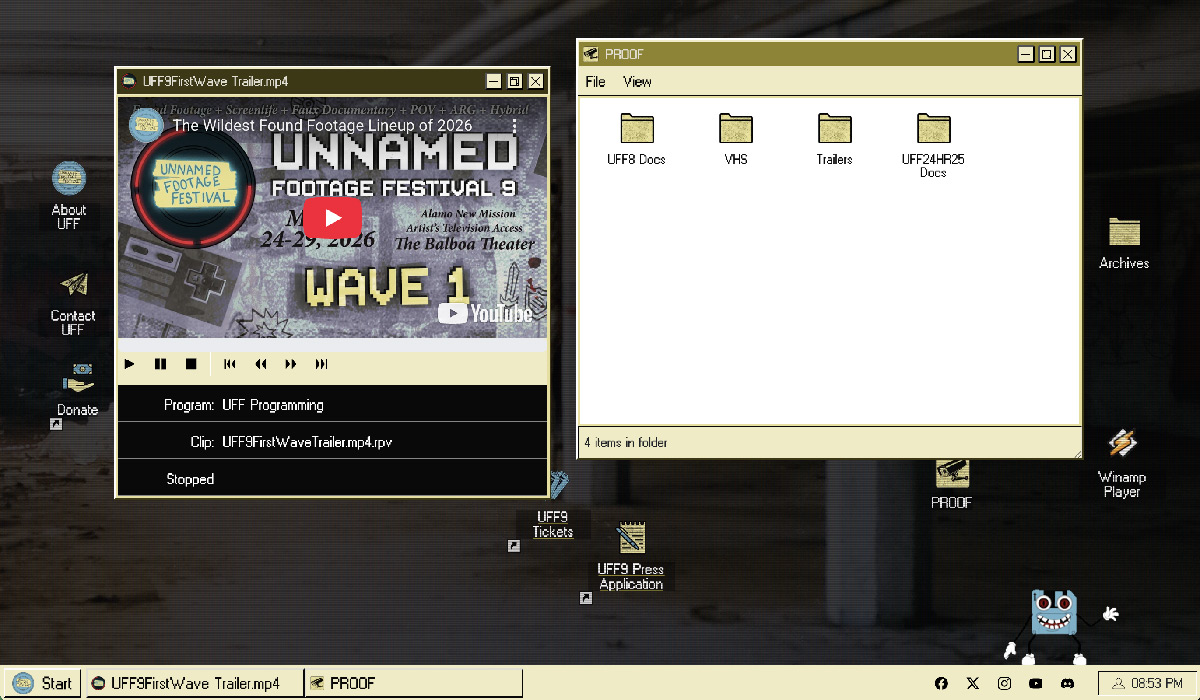The image size is (1200, 700).
Task: Open the Donate desktop shortcut
Action: tap(77, 383)
